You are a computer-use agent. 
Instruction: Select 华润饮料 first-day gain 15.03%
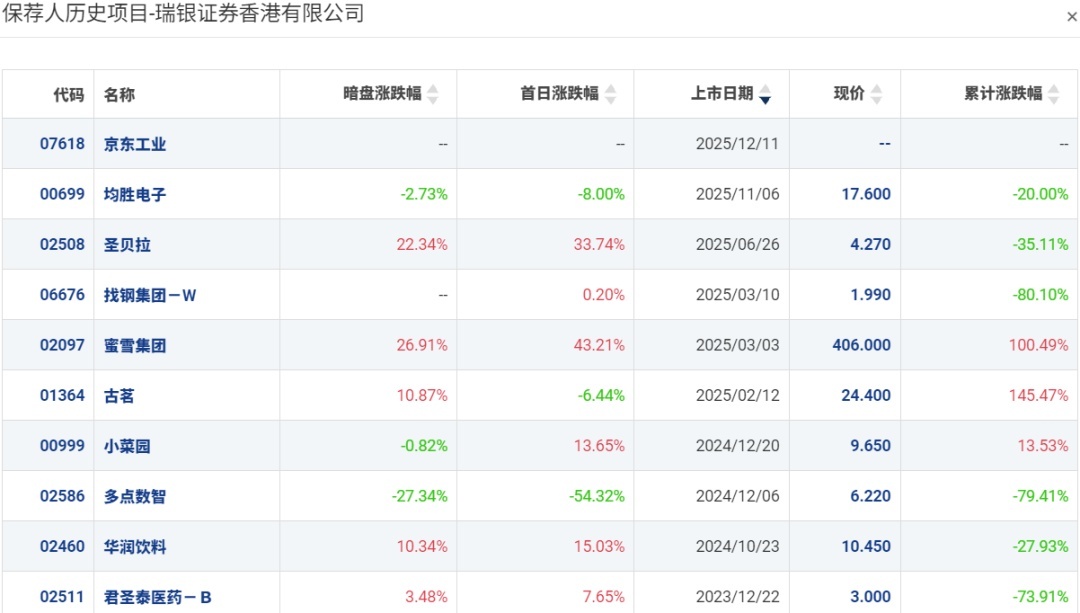click(x=599, y=546)
